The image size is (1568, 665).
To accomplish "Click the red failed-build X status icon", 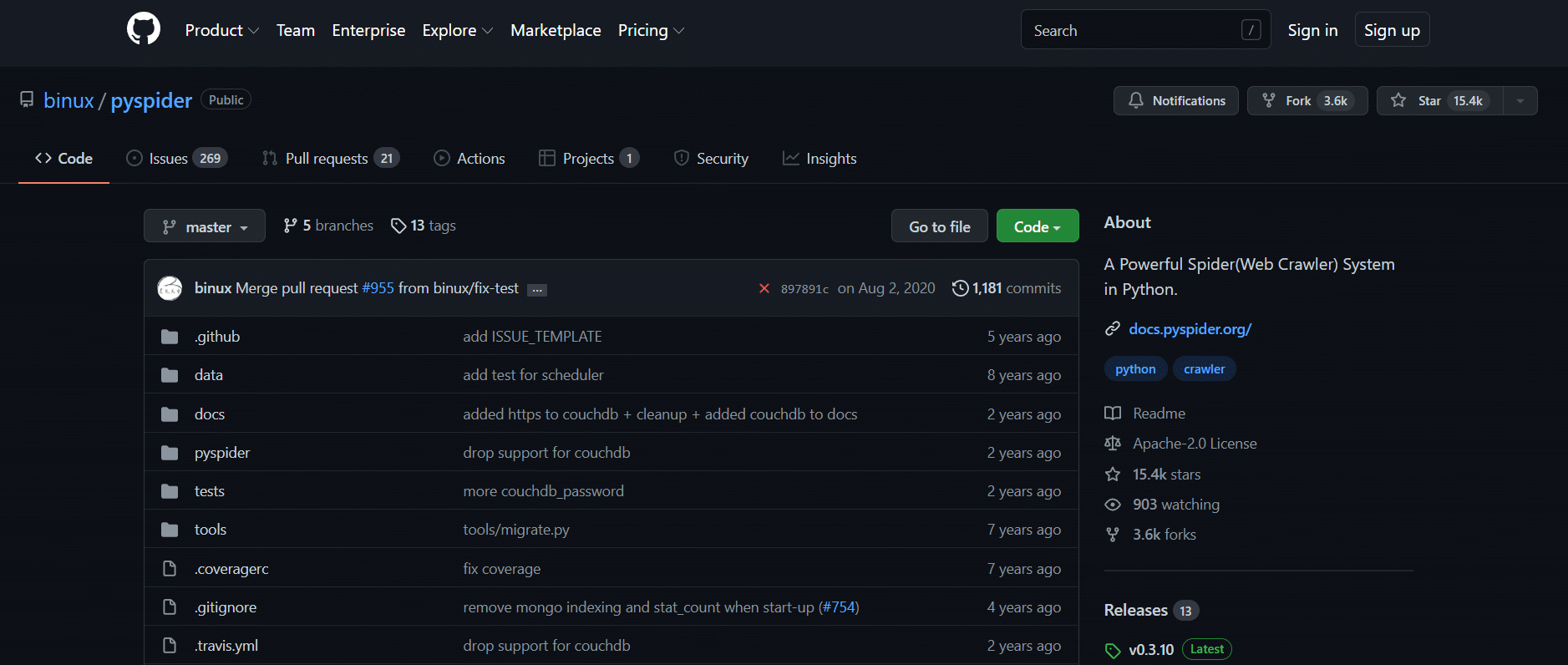I will pyautogui.click(x=764, y=288).
